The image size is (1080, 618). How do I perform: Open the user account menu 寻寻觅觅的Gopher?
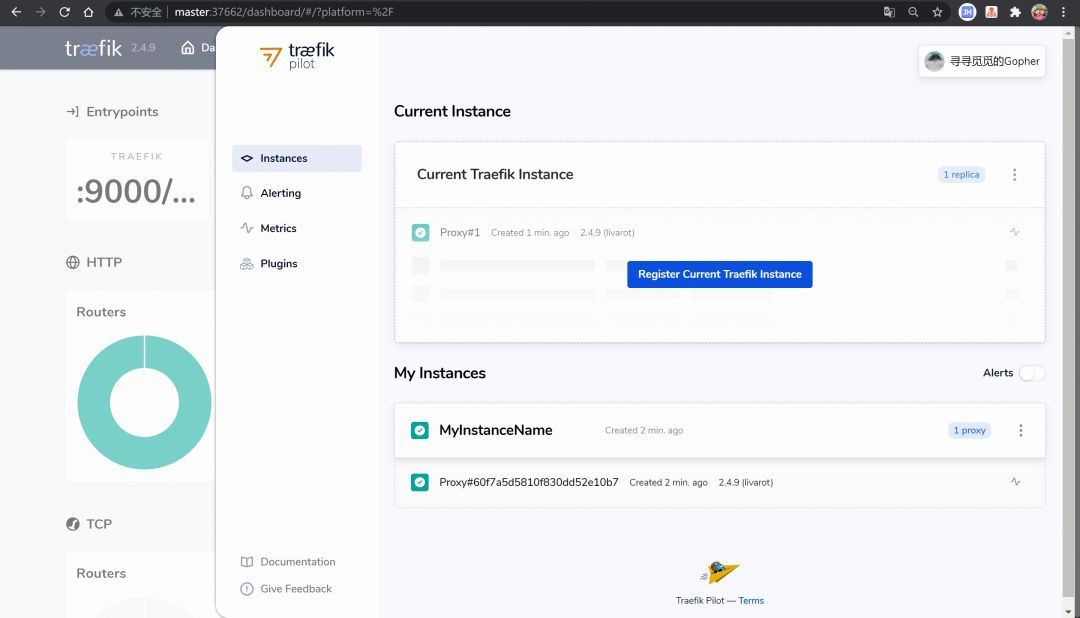982,61
